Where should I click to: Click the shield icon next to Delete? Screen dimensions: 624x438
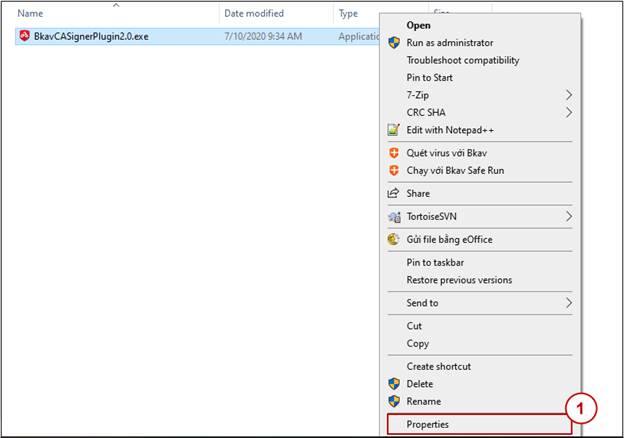[393, 384]
